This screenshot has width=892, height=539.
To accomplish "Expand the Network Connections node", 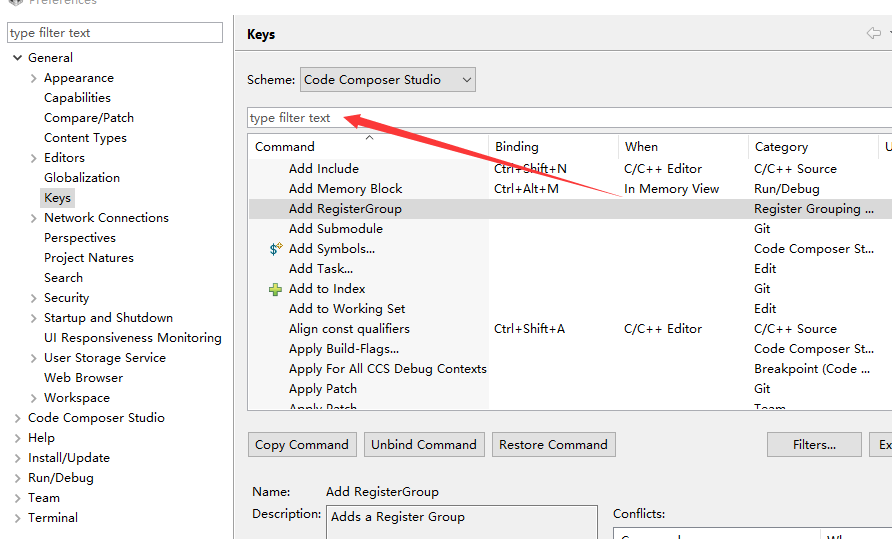I will click(x=34, y=218).
